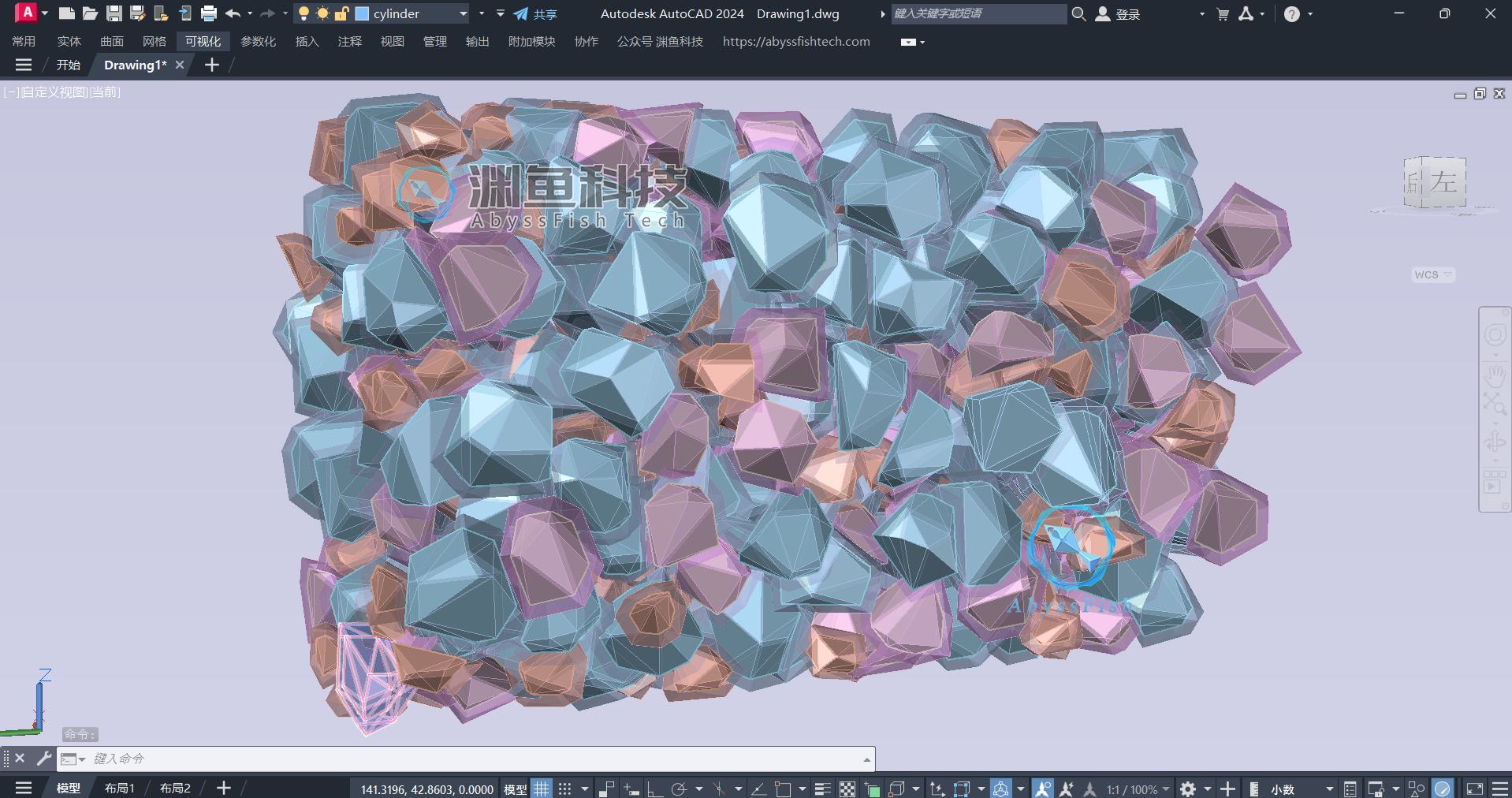Toggle the grid display in status bar

[541, 789]
